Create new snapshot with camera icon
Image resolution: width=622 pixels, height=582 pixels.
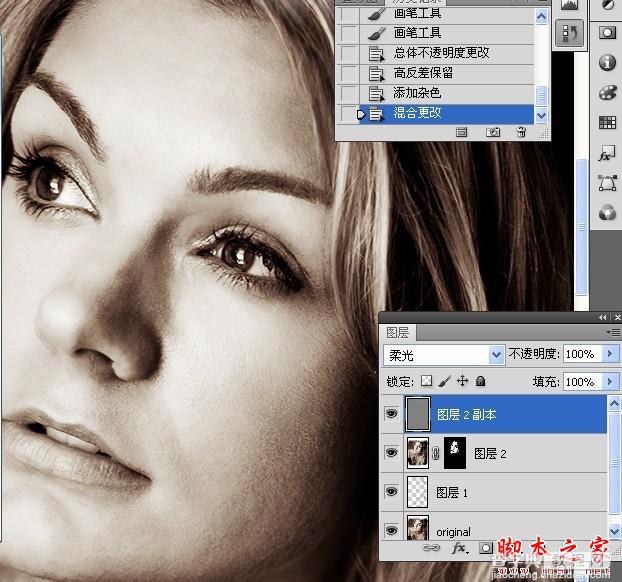(493, 132)
